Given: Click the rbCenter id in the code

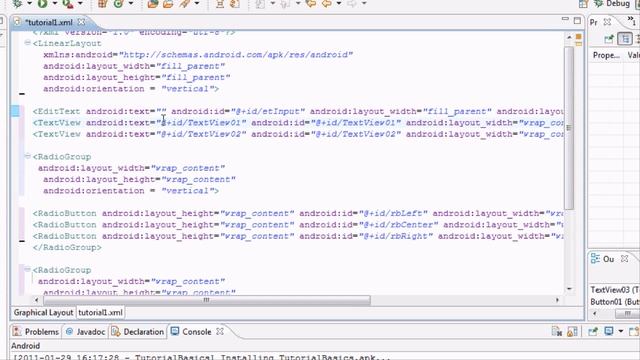Looking at the screenshot, I should [399, 224].
